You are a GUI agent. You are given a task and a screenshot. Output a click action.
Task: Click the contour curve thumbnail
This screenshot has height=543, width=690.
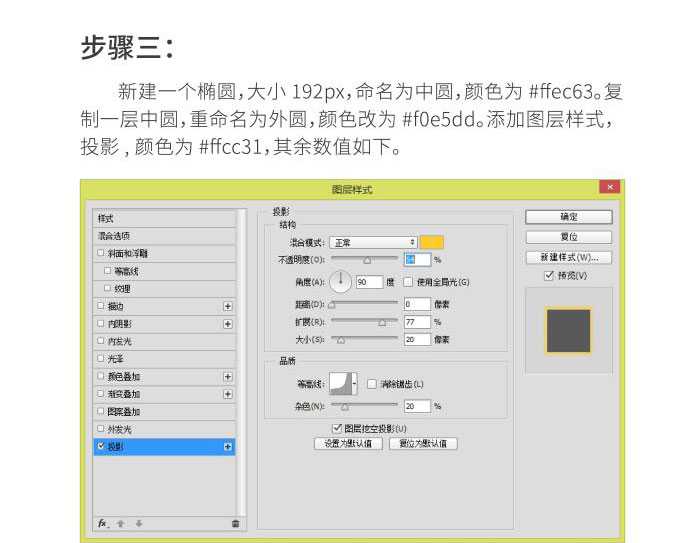coord(341,383)
